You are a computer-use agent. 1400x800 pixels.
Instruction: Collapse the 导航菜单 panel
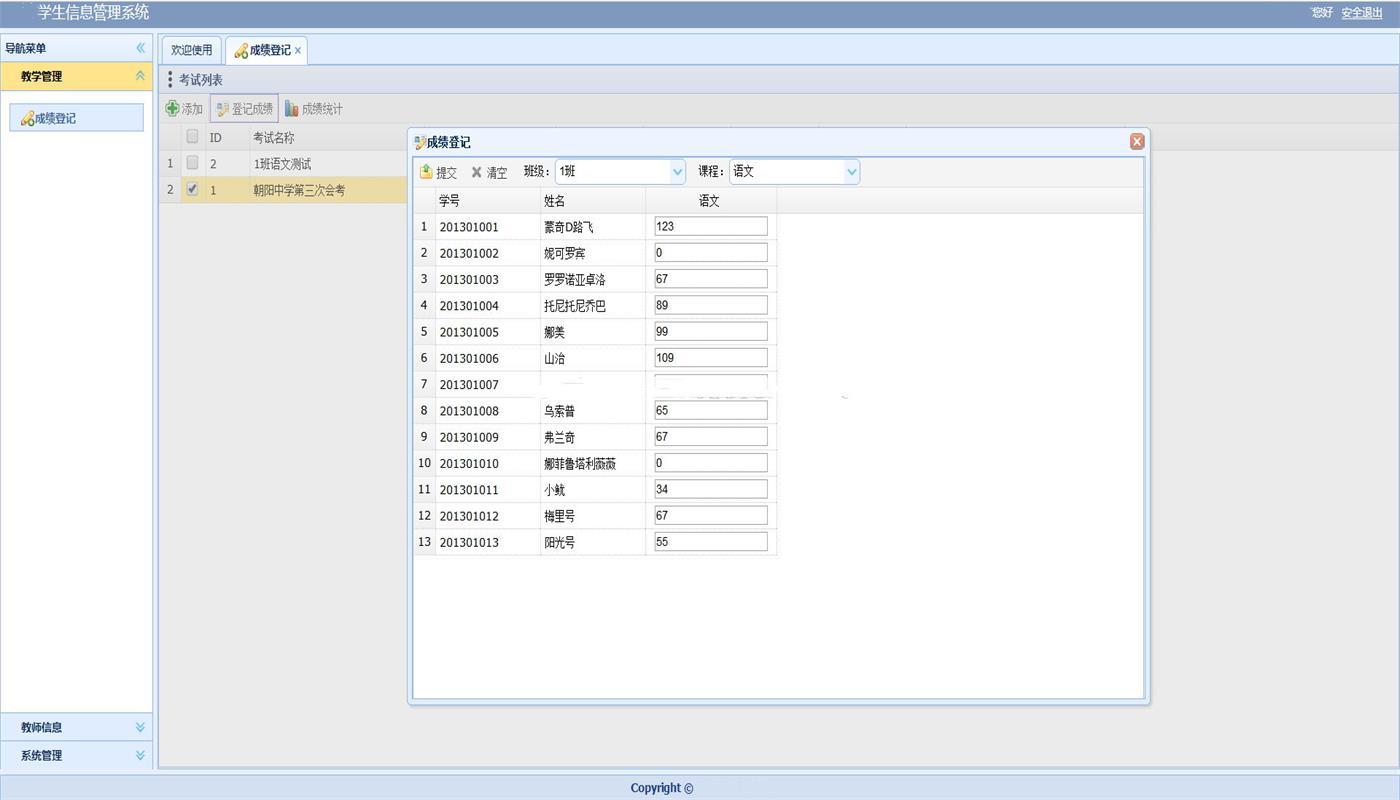pos(141,48)
